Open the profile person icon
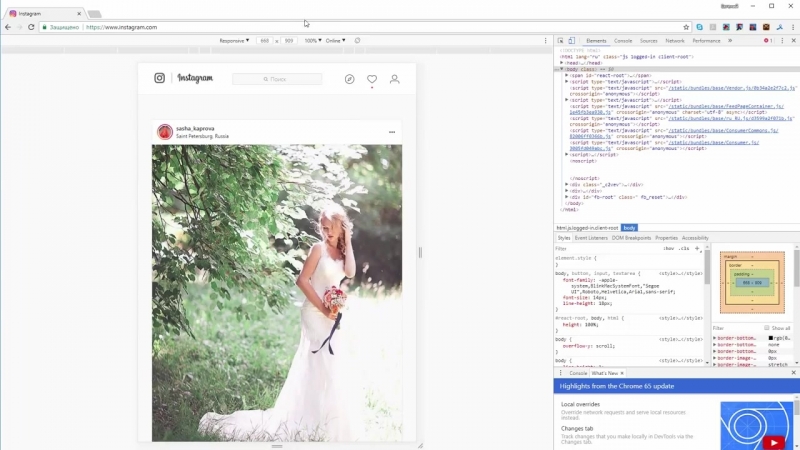Image resolution: width=800 pixels, height=450 pixels. (394, 79)
